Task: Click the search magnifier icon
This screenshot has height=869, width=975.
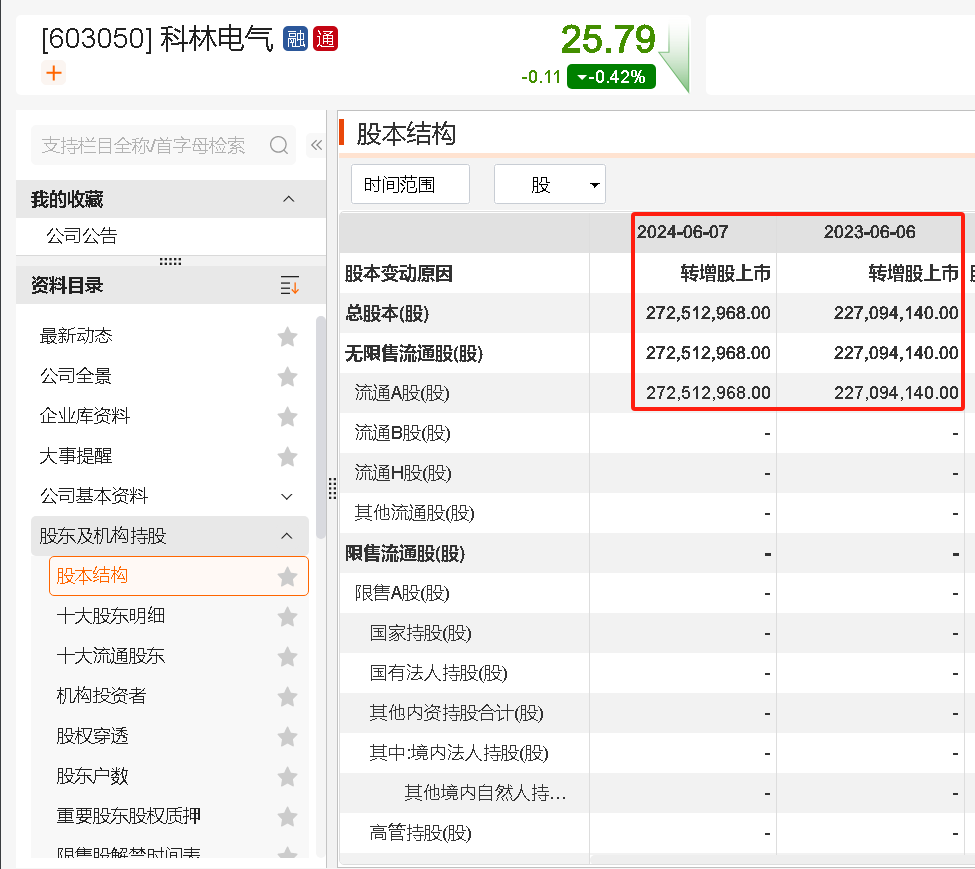Action: (279, 145)
